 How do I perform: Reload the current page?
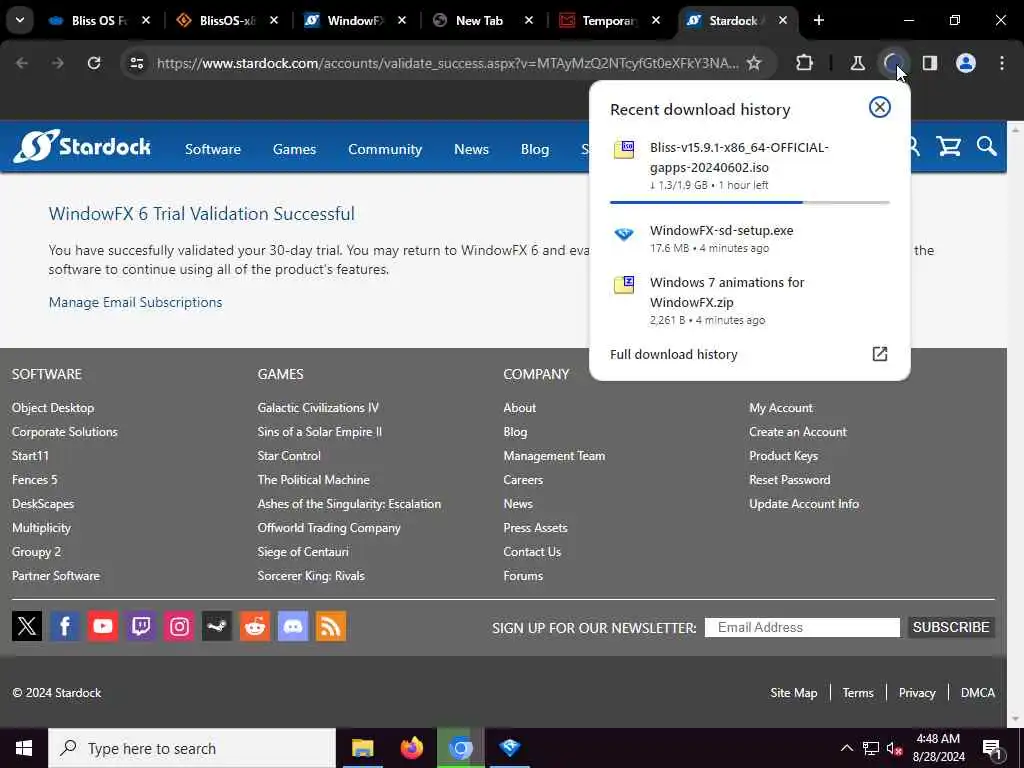pos(94,63)
